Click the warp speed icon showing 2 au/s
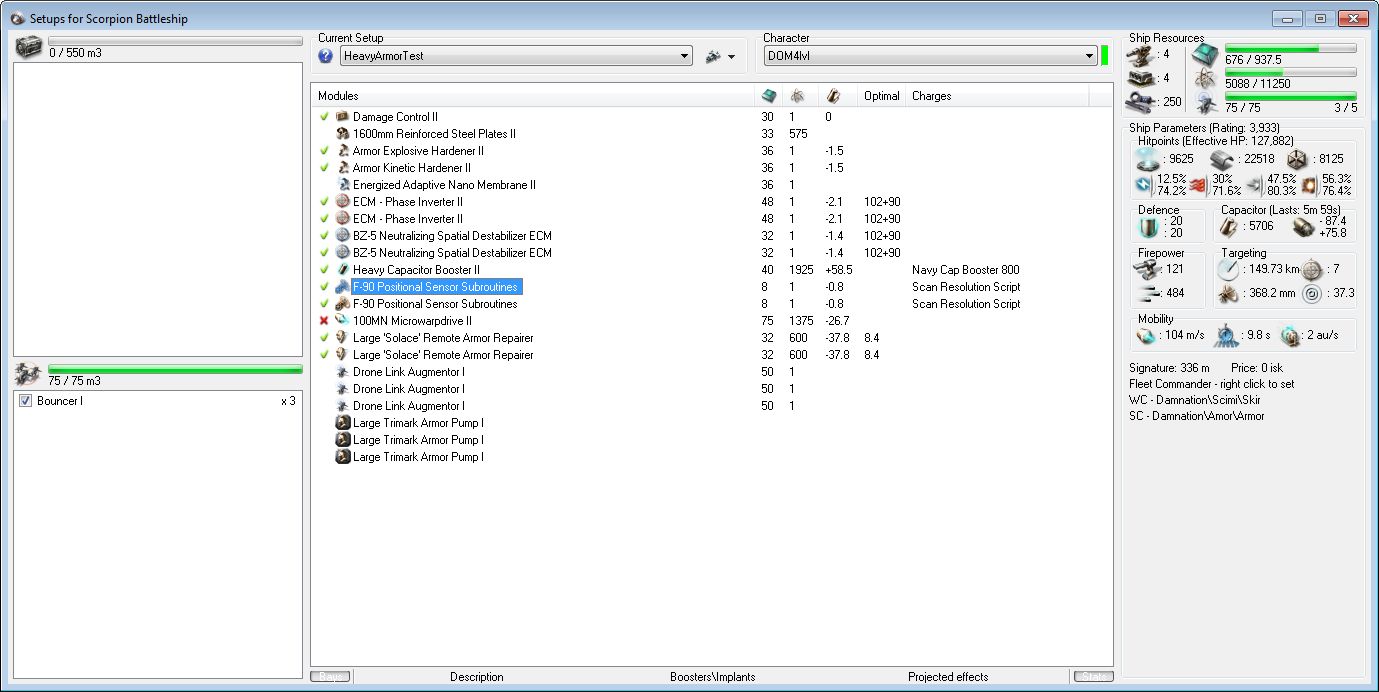 (1290, 335)
